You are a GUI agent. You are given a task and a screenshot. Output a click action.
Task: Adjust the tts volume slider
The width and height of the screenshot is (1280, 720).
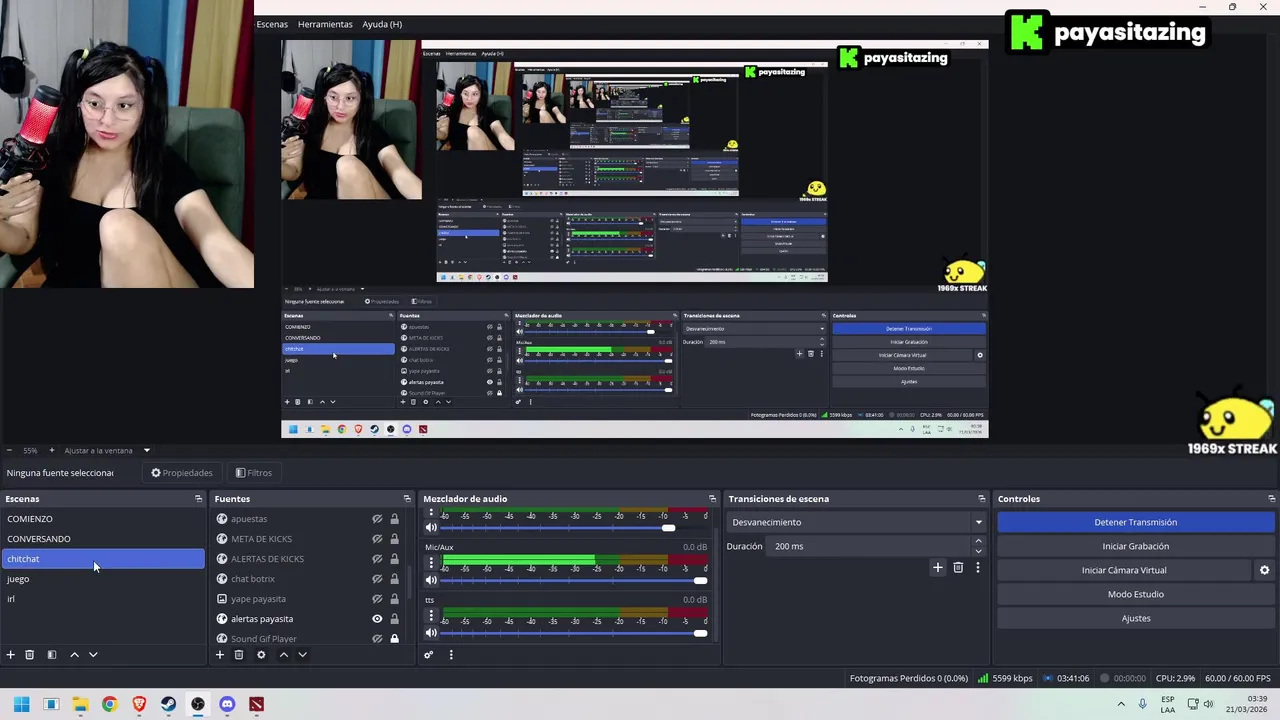click(575, 632)
